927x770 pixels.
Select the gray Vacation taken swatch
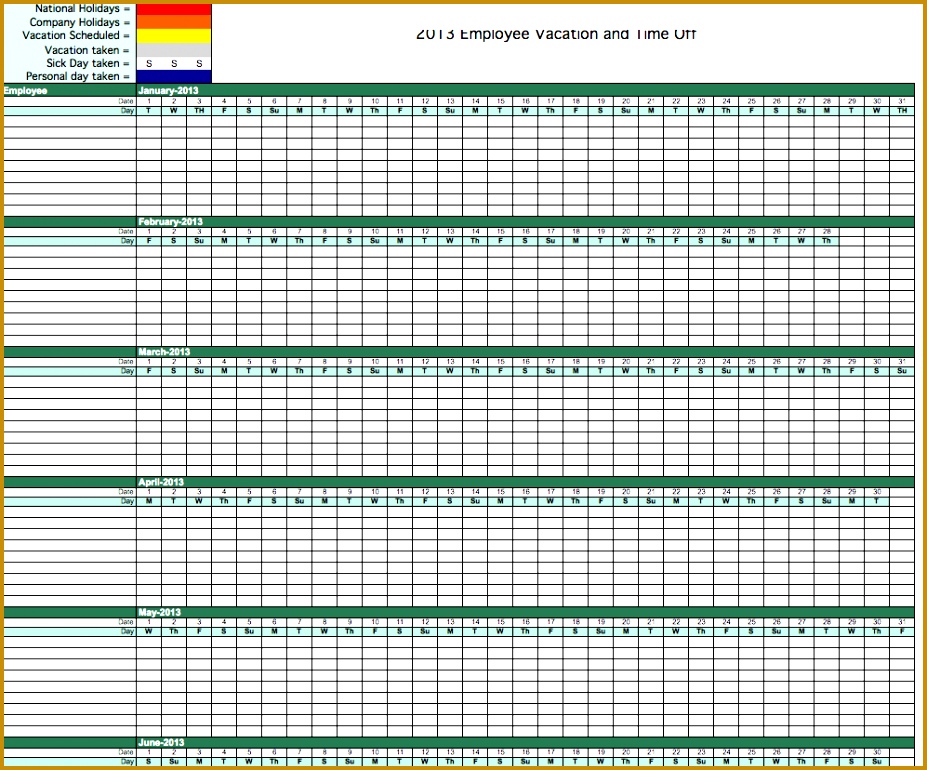pos(175,49)
